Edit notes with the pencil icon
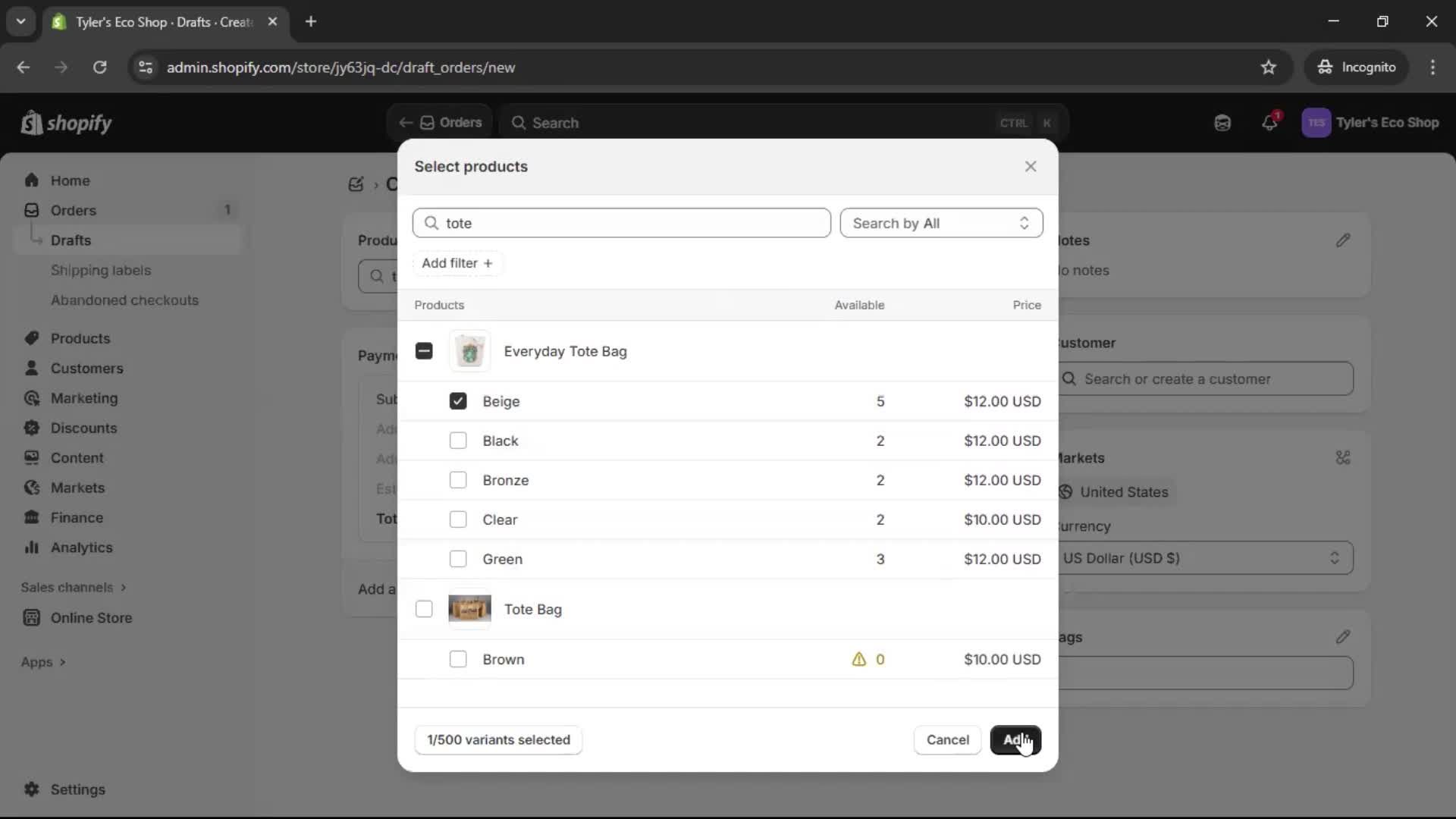The height and width of the screenshot is (819, 1456). pyautogui.click(x=1344, y=240)
